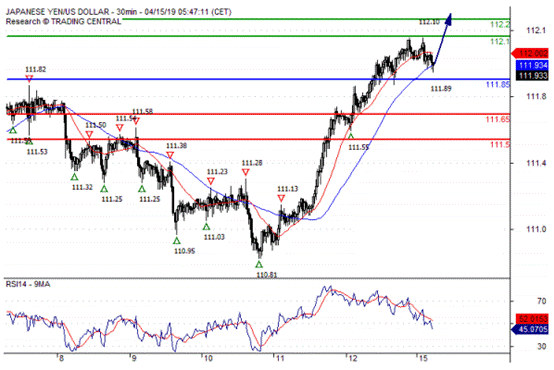Click the 111.0 price axis tick
This screenshot has height=370, width=554.
coord(536,229)
